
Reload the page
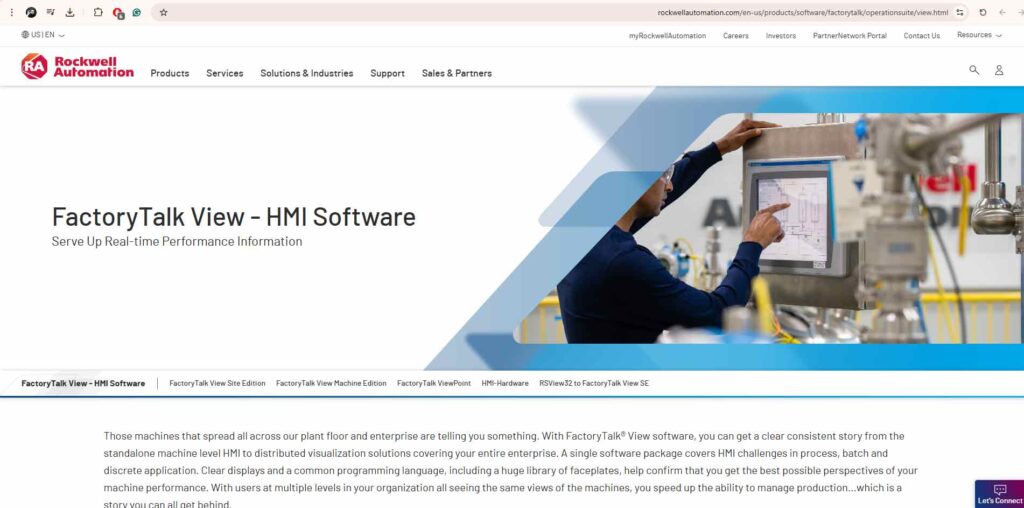(x=982, y=12)
